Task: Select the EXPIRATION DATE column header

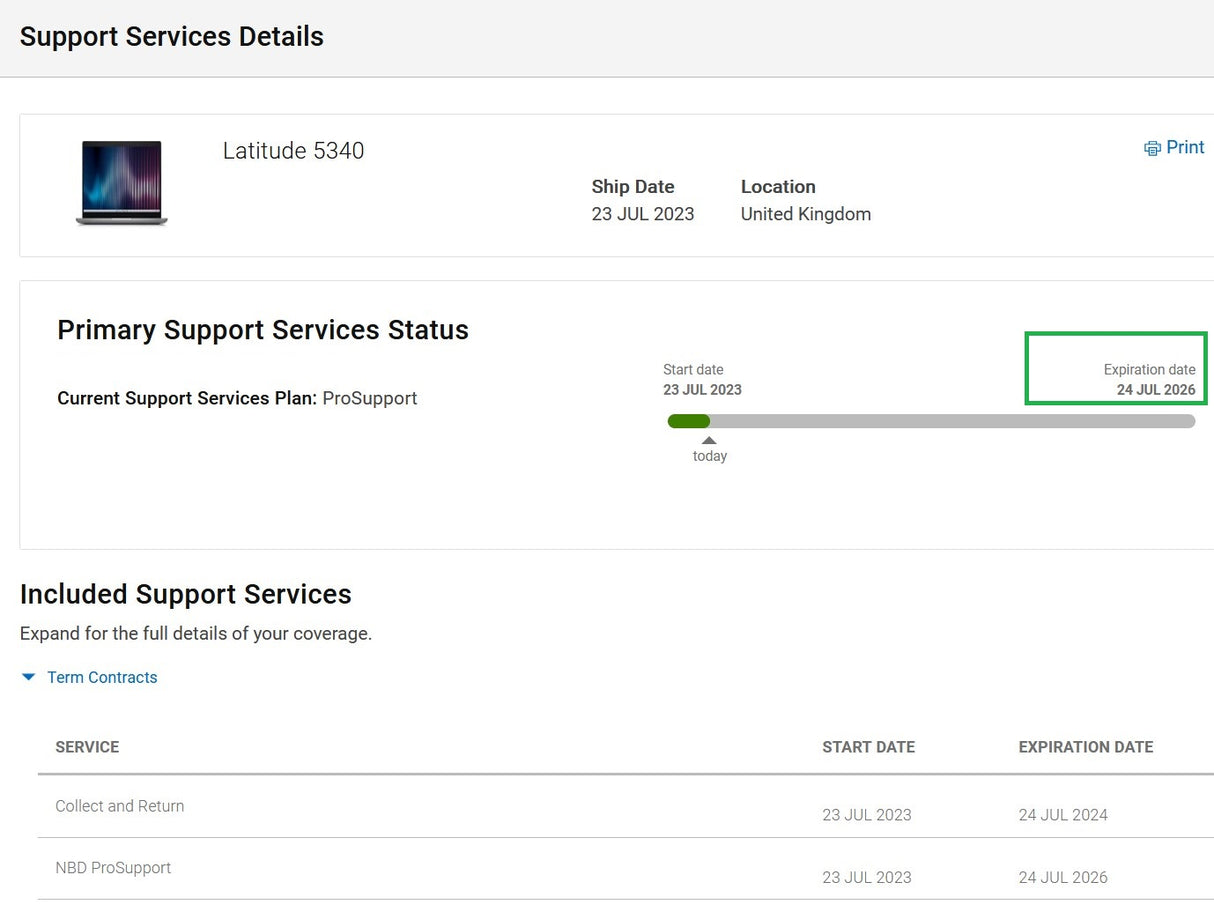Action: point(1085,747)
